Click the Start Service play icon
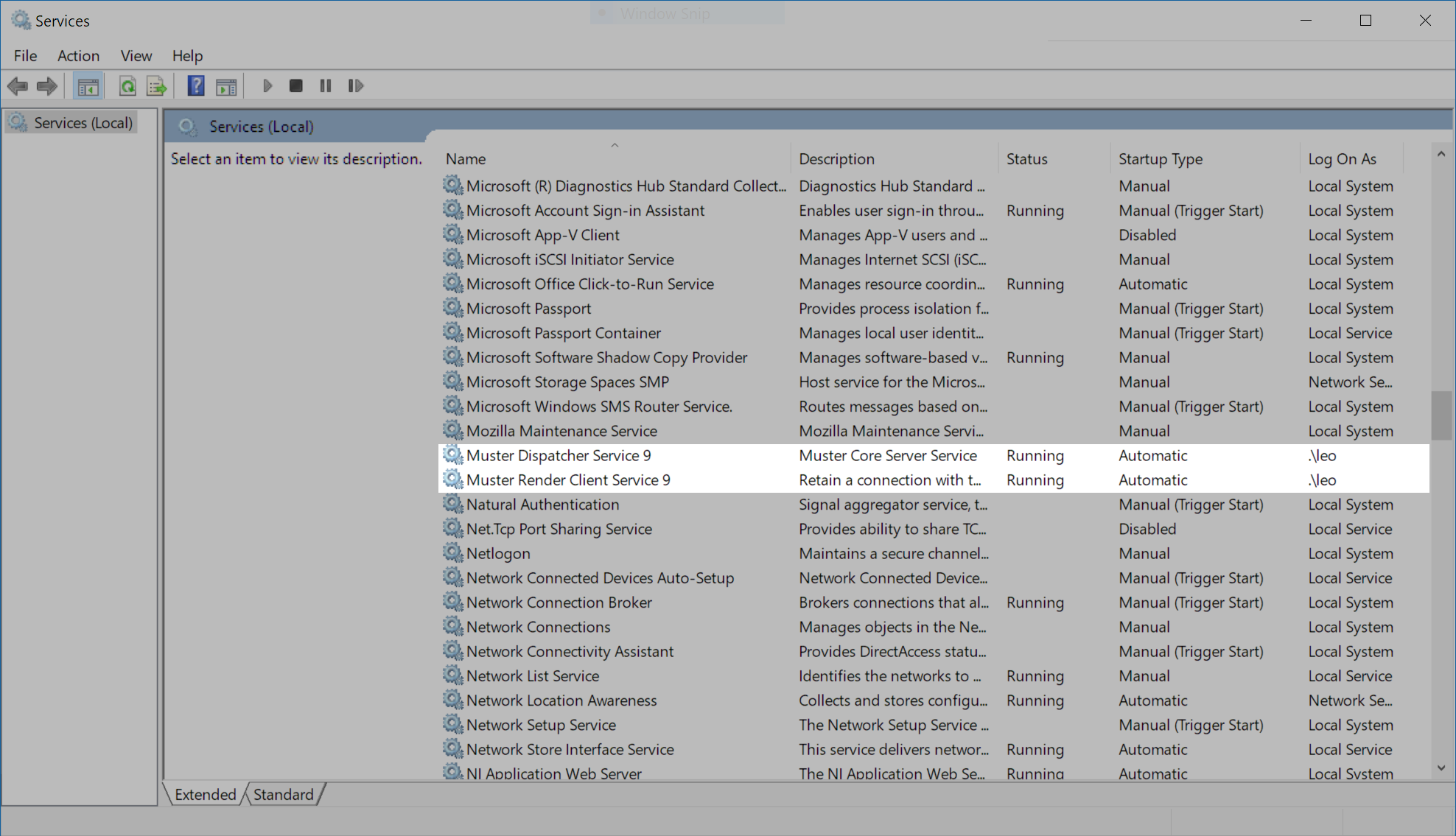 tap(267, 86)
